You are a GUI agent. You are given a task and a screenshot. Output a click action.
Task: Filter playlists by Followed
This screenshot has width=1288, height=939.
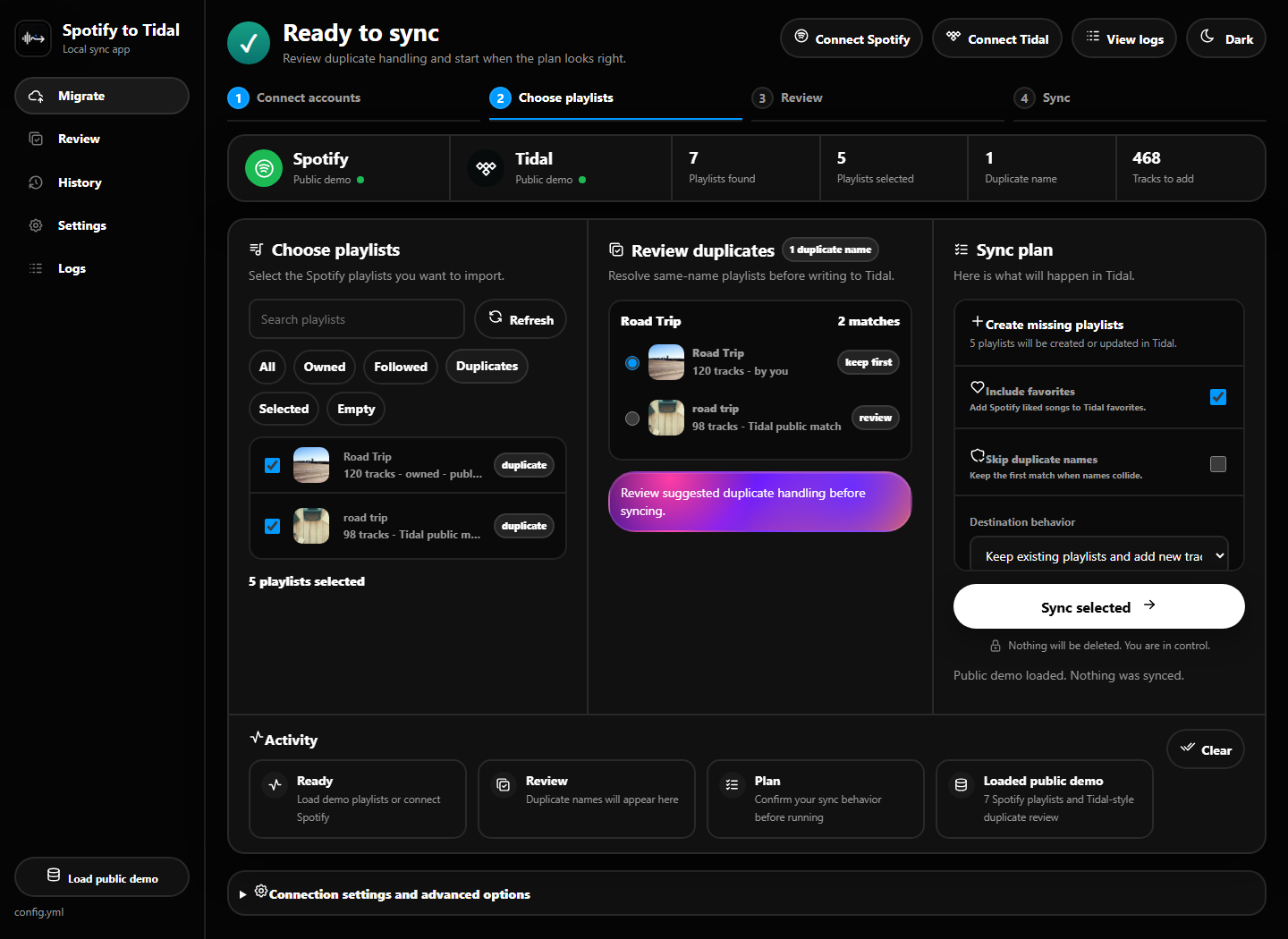tap(401, 367)
